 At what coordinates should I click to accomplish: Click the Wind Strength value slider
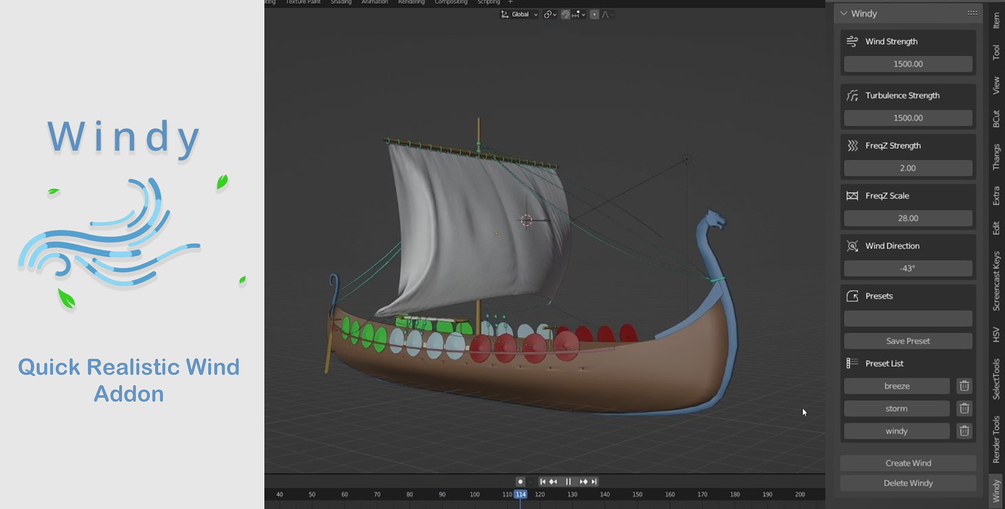[908, 64]
